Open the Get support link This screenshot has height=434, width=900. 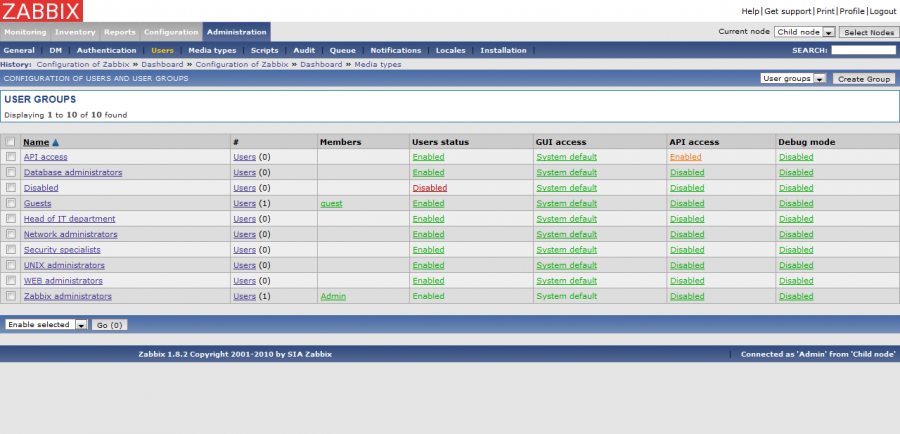788,11
